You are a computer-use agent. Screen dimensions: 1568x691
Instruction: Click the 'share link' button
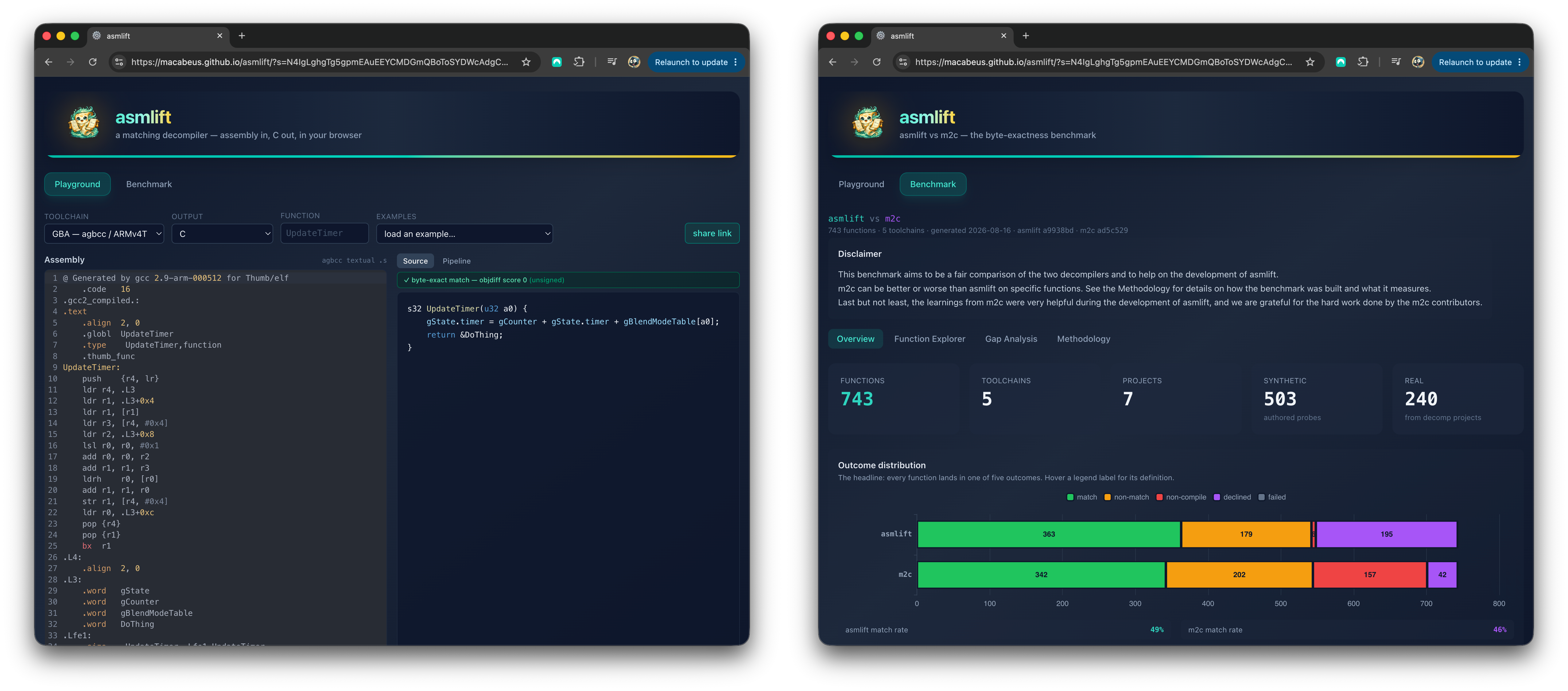click(x=712, y=233)
